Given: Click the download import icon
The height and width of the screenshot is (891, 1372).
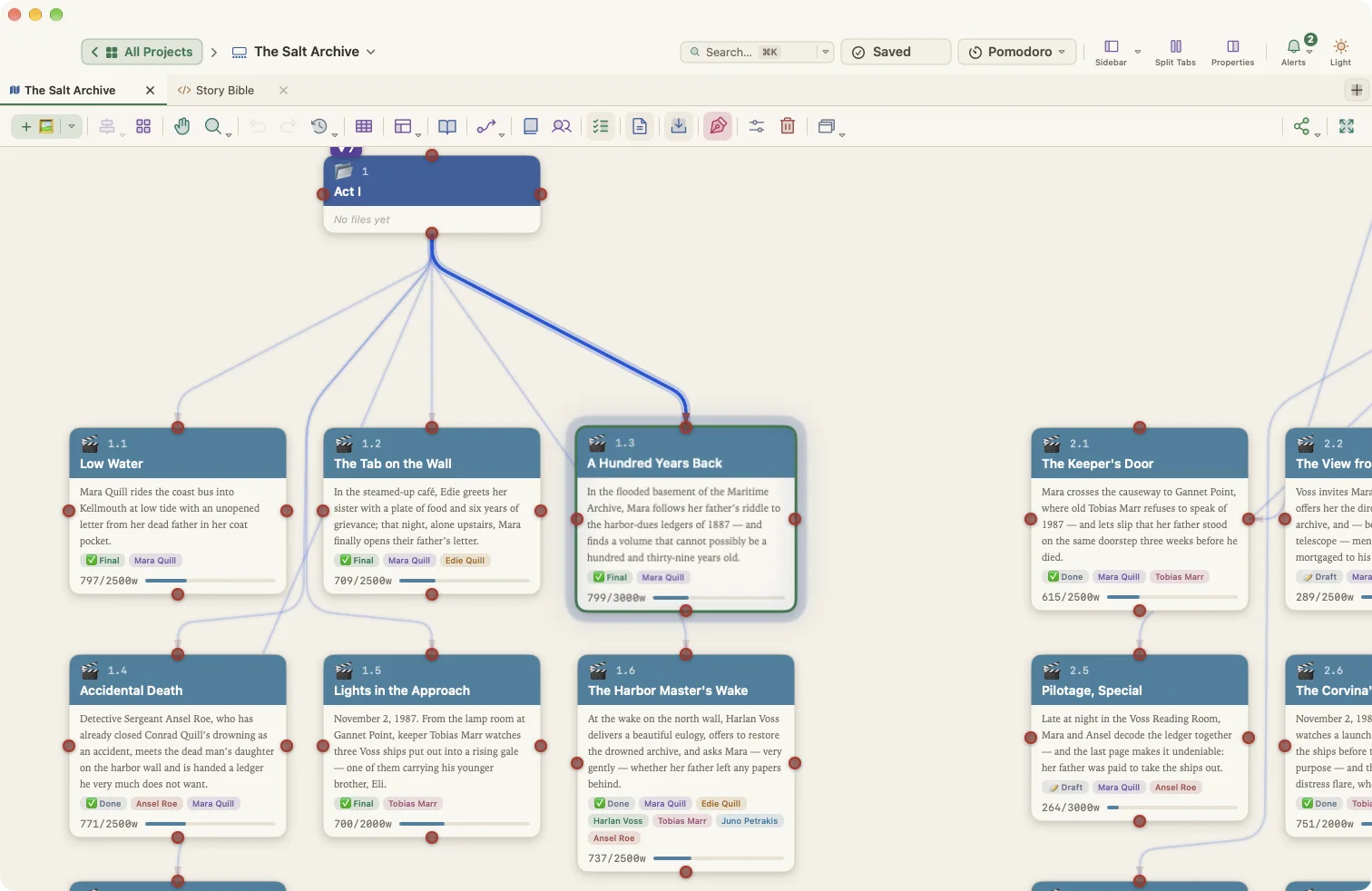Looking at the screenshot, I should tap(679, 126).
